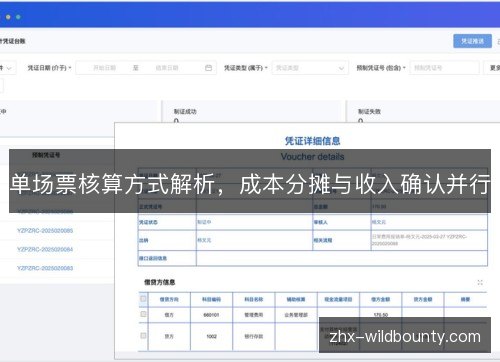Click the 结束日期 end date field

click(x=167, y=68)
